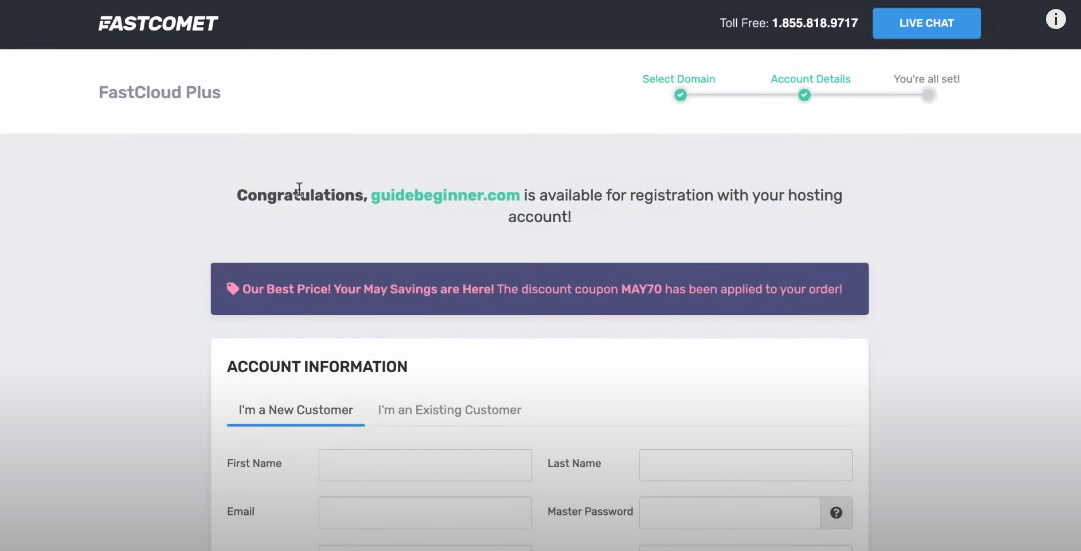Click the Master Password help question mark

click(836, 512)
